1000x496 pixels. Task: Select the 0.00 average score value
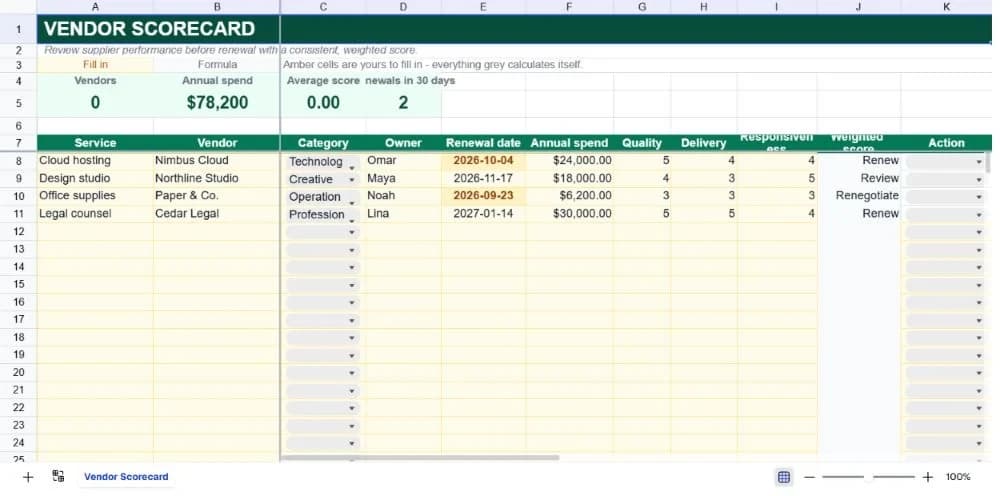pyautogui.click(x=323, y=103)
